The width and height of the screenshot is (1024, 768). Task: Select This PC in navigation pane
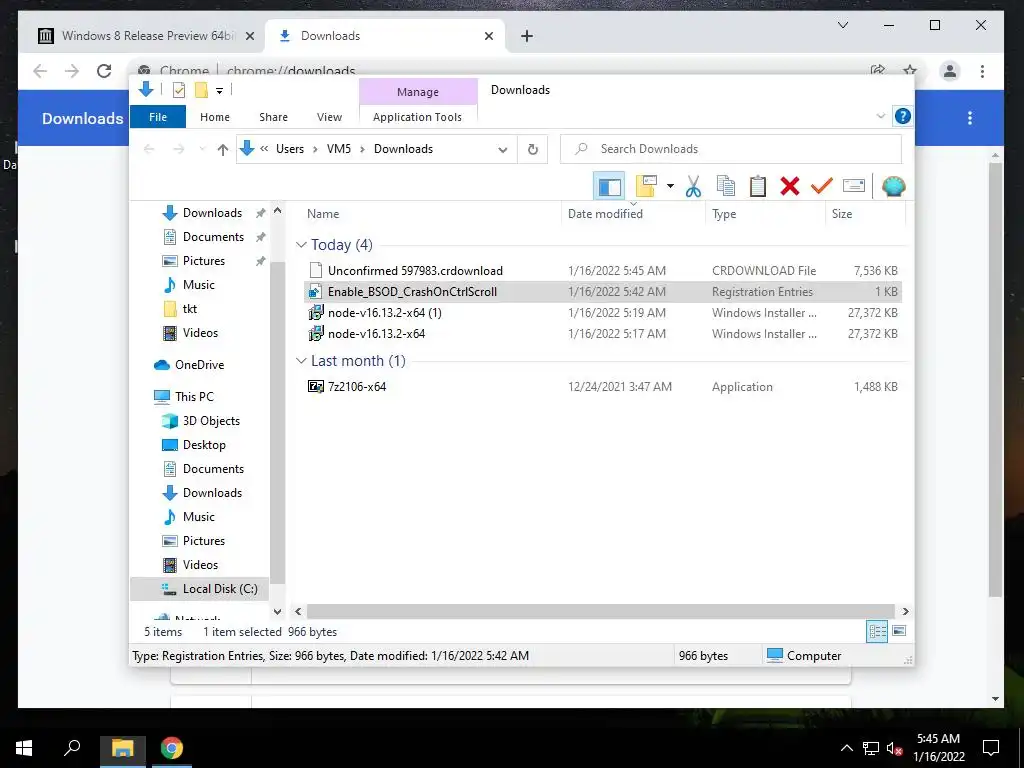pos(194,396)
